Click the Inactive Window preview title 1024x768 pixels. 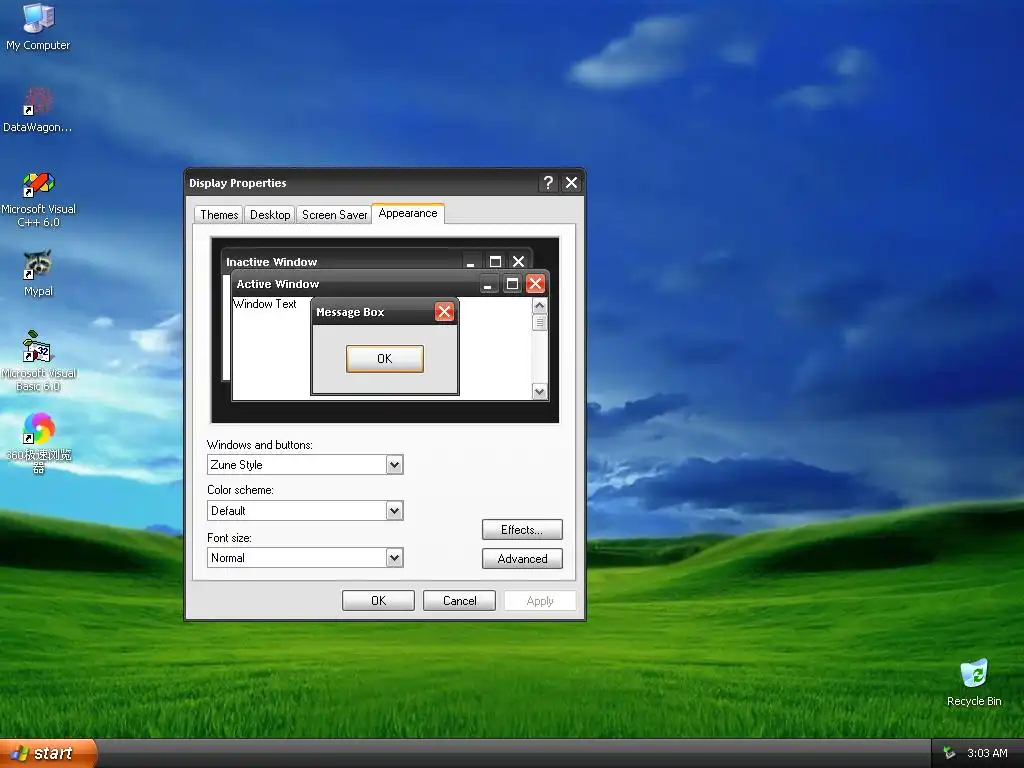(272, 262)
